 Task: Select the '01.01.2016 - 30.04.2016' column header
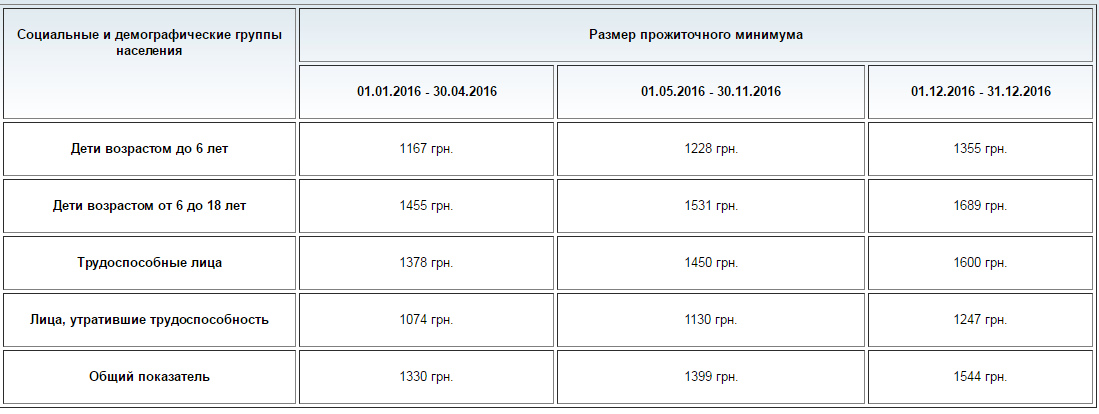click(x=427, y=91)
